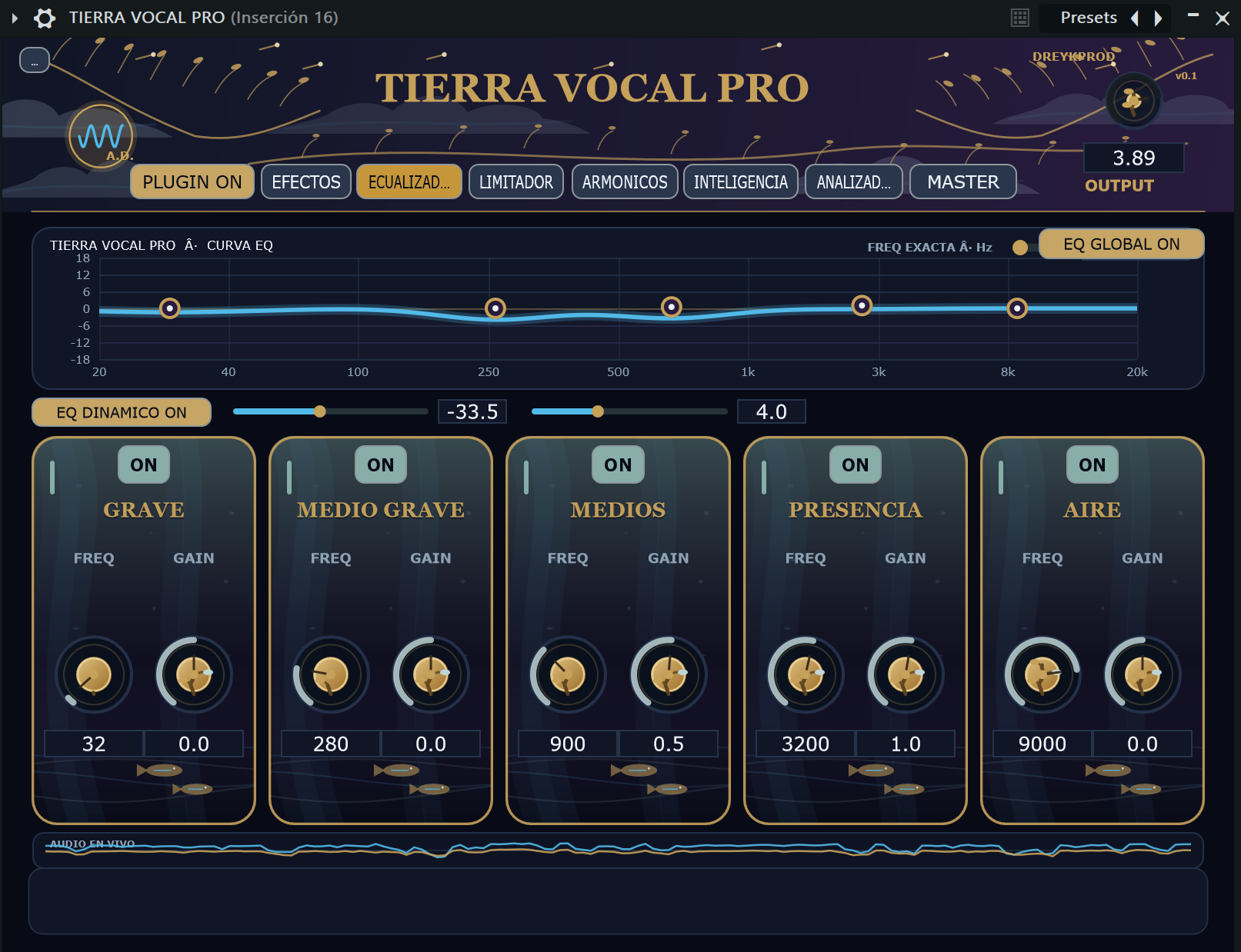Disable EQ DINAMICO ON
1241x952 pixels.
(122, 412)
